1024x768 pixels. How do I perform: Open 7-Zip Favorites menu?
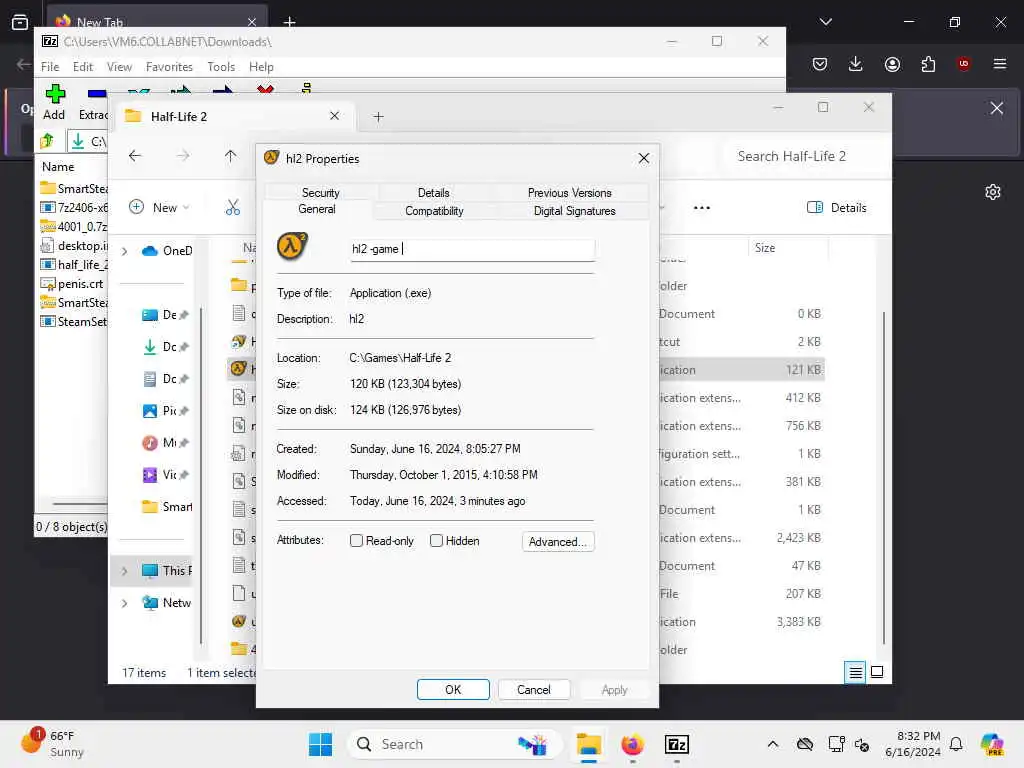pyautogui.click(x=169, y=67)
